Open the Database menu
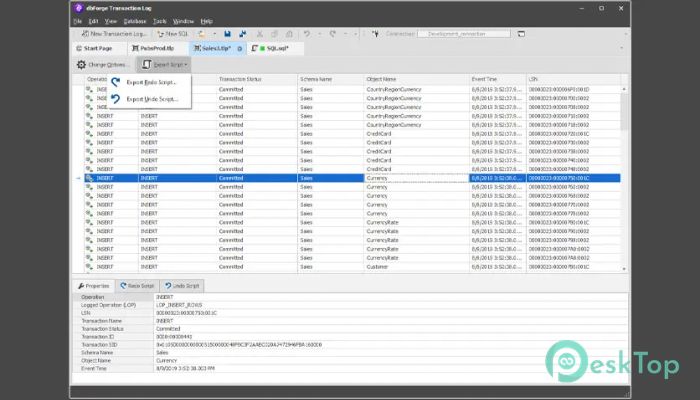This screenshot has height=400, width=700. (134, 21)
